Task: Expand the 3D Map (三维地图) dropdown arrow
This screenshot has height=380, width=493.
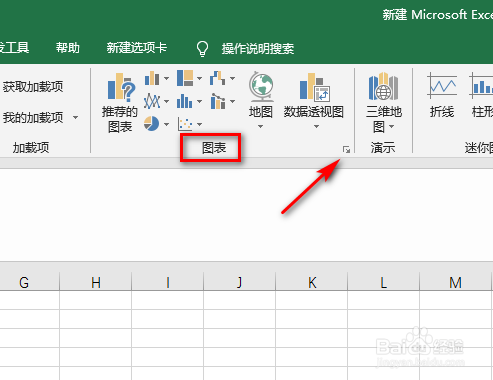Action: (x=392, y=127)
